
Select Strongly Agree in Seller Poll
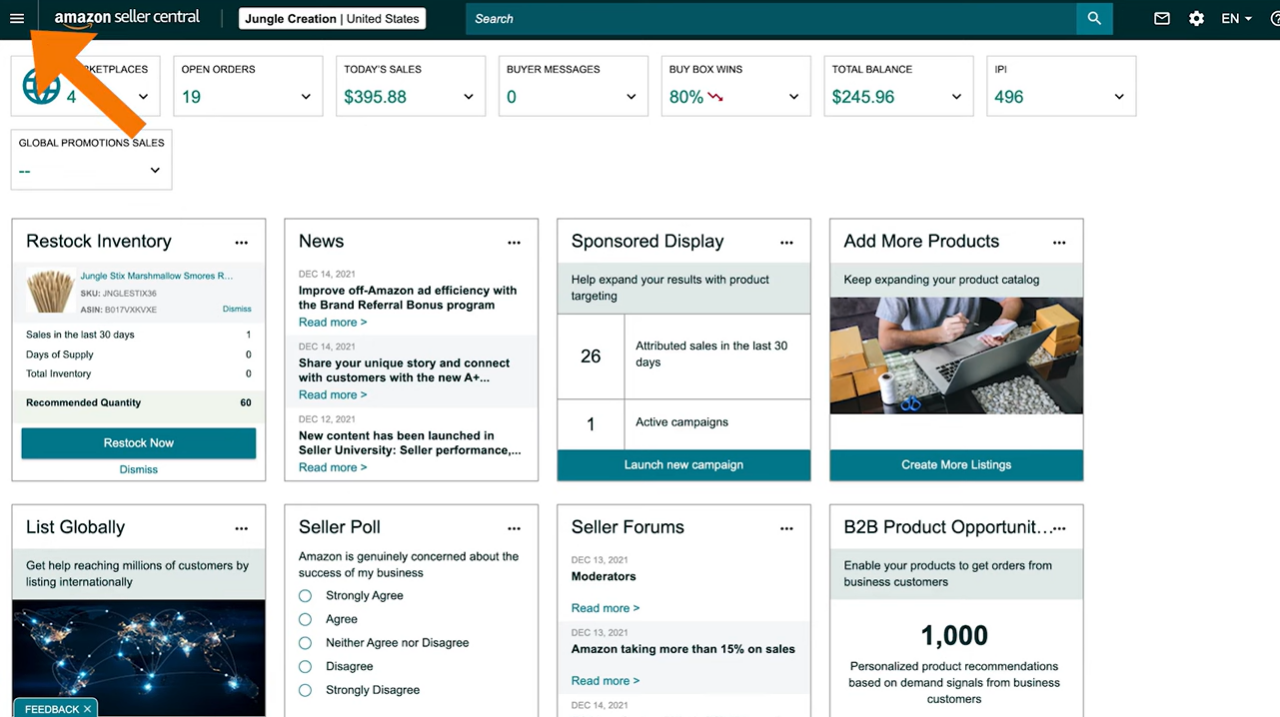[305, 596]
